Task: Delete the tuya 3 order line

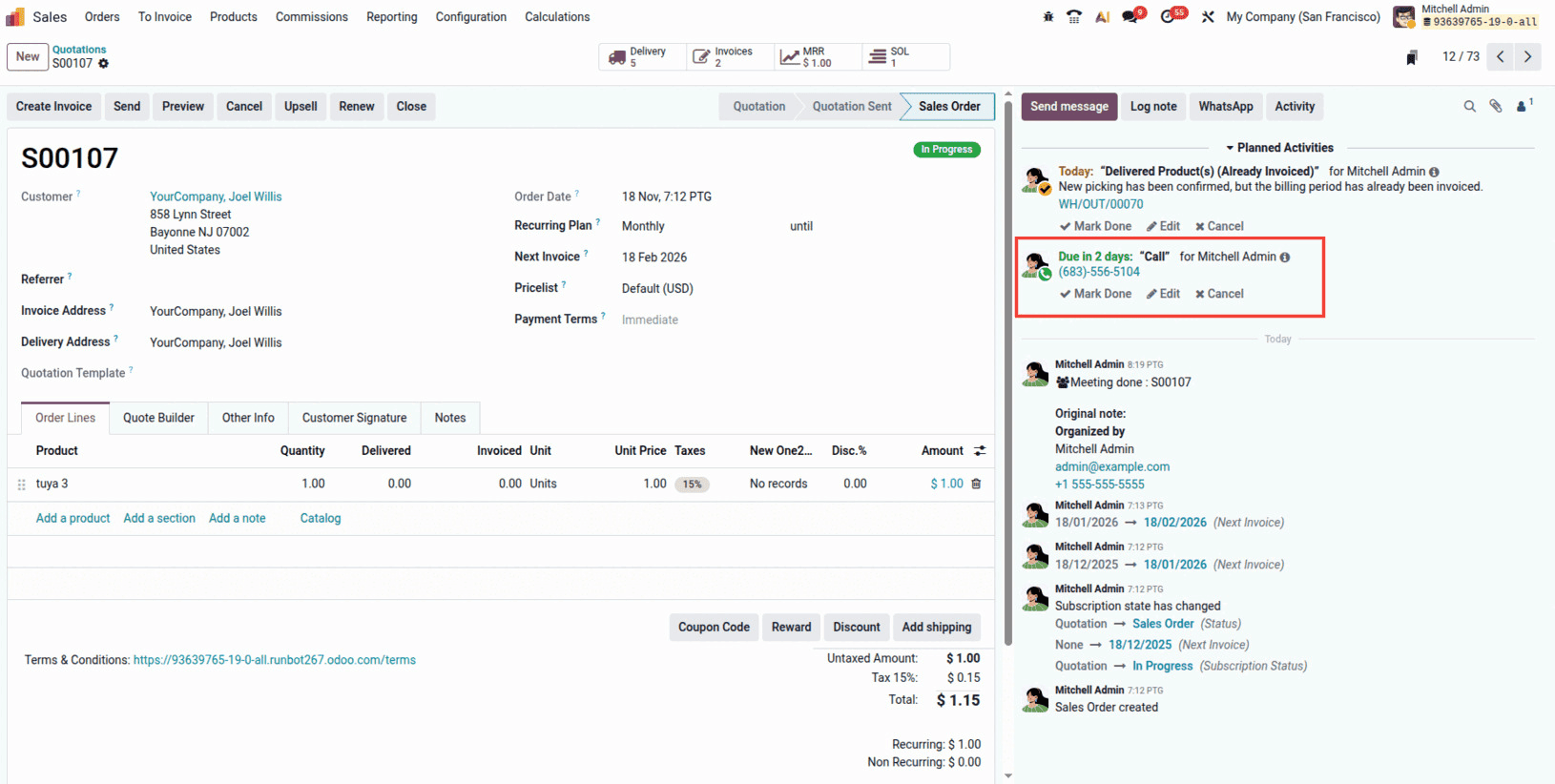Action: 976,484
